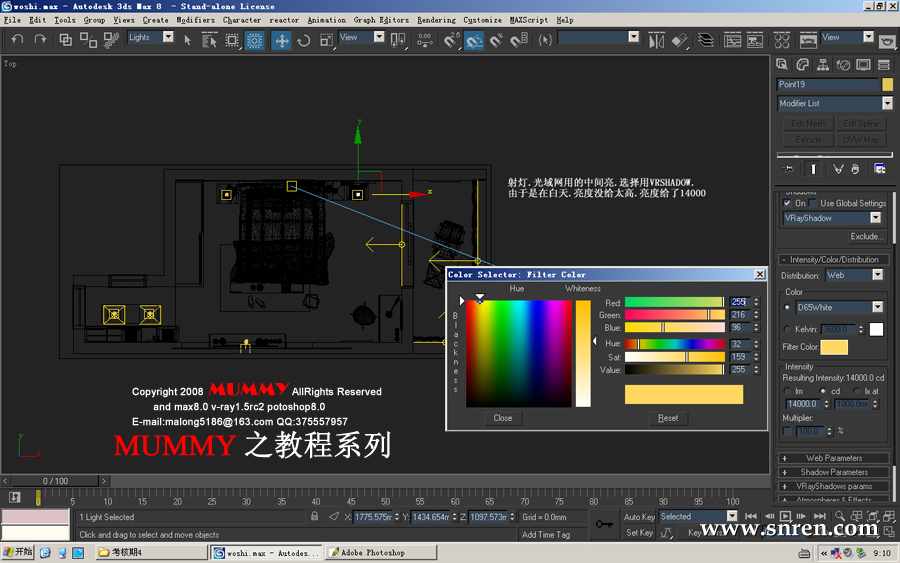Open the Layer Manager icon

pos(705,40)
